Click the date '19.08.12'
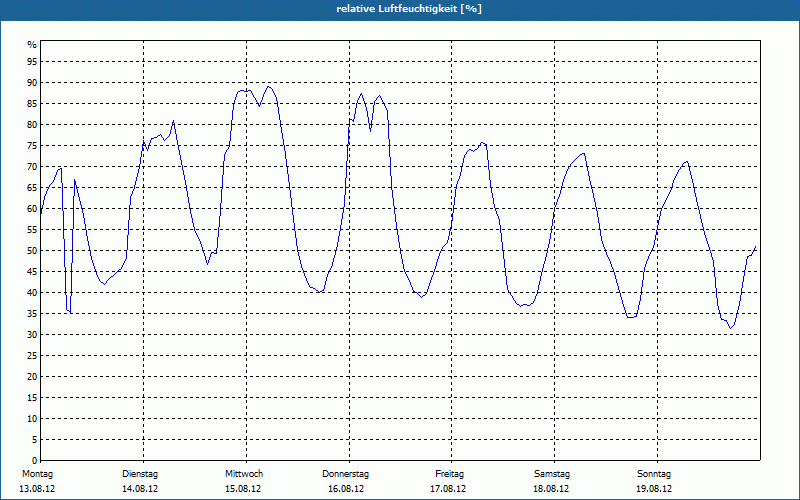The image size is (800, 500). [654, 489]
